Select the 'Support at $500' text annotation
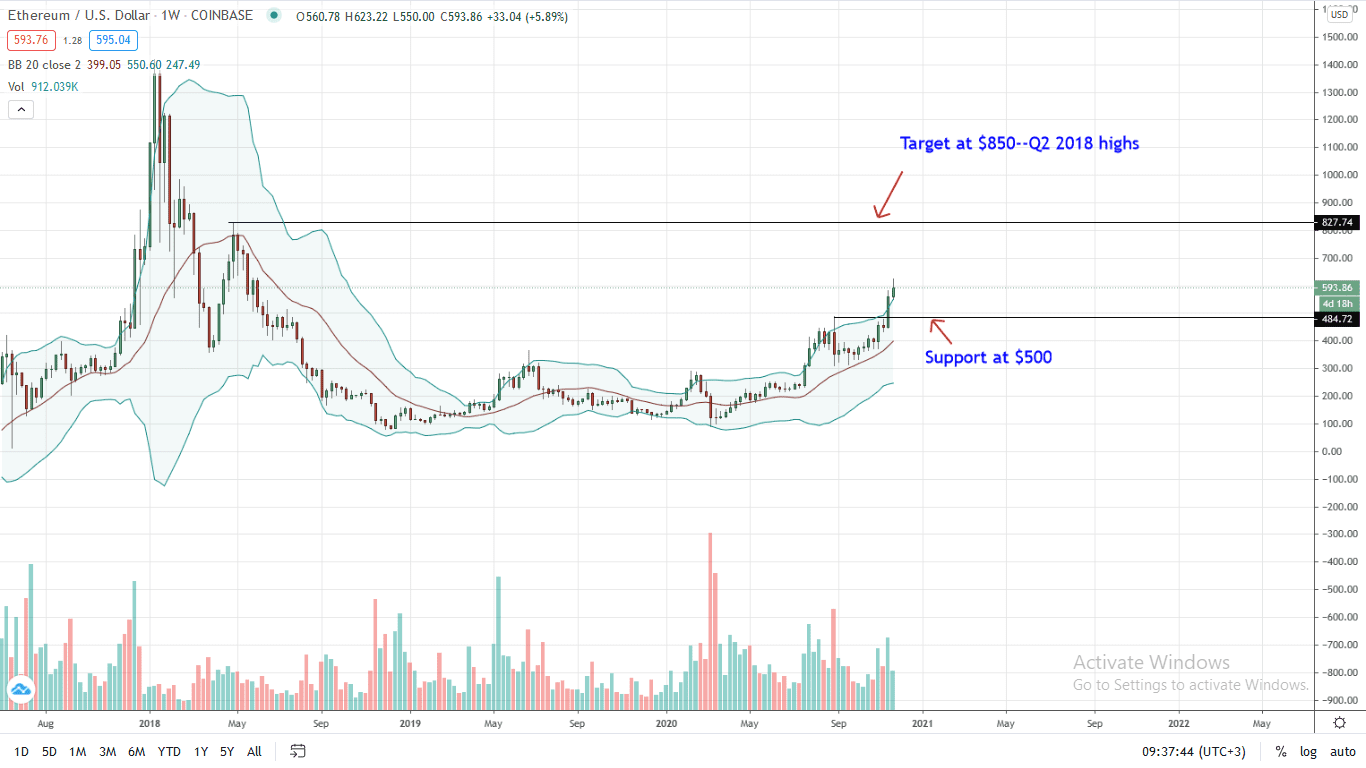 tap(988, 357)
